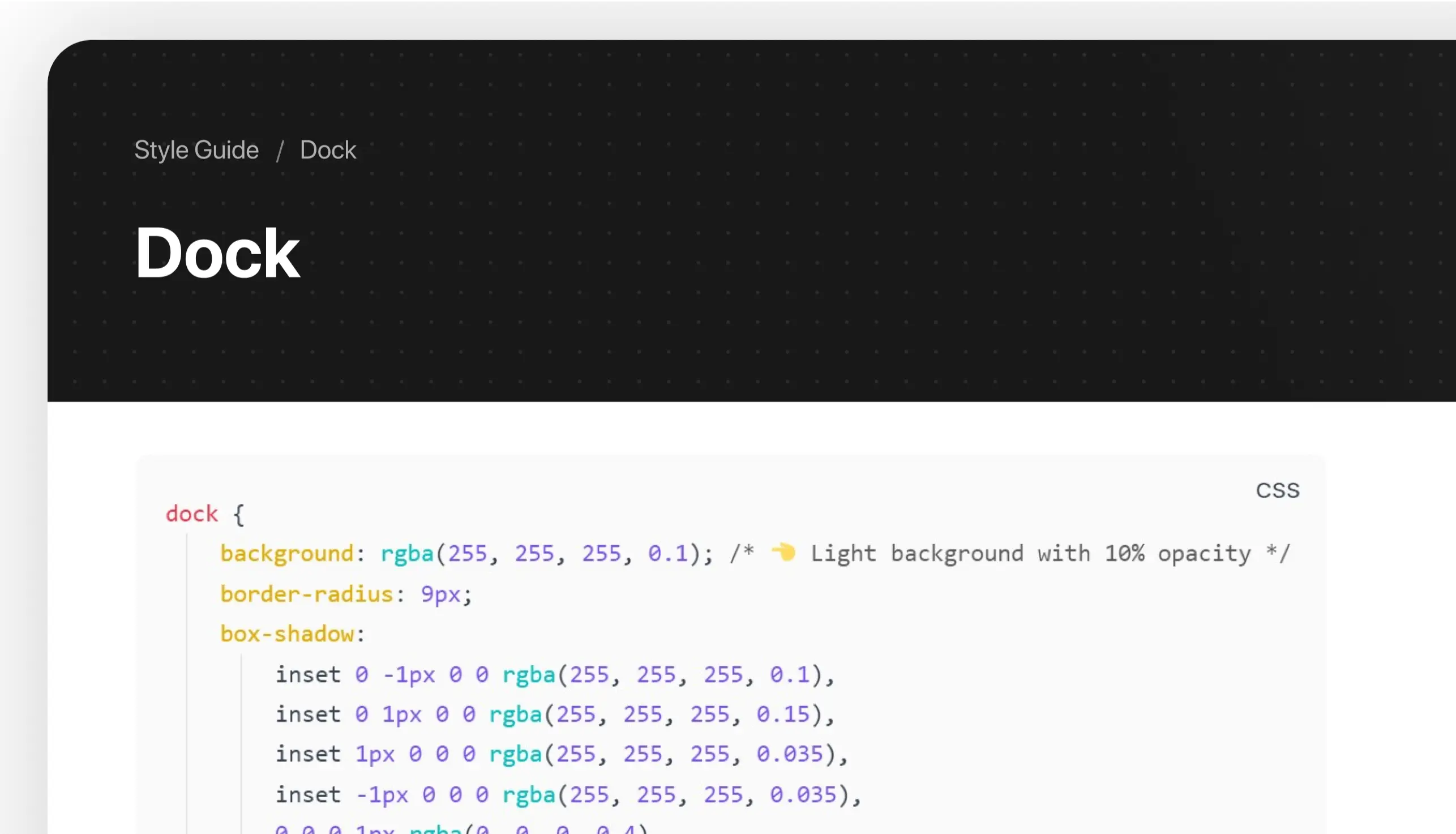
Task: Click the pointing hand emoji in comment
Action: (783, 552)
